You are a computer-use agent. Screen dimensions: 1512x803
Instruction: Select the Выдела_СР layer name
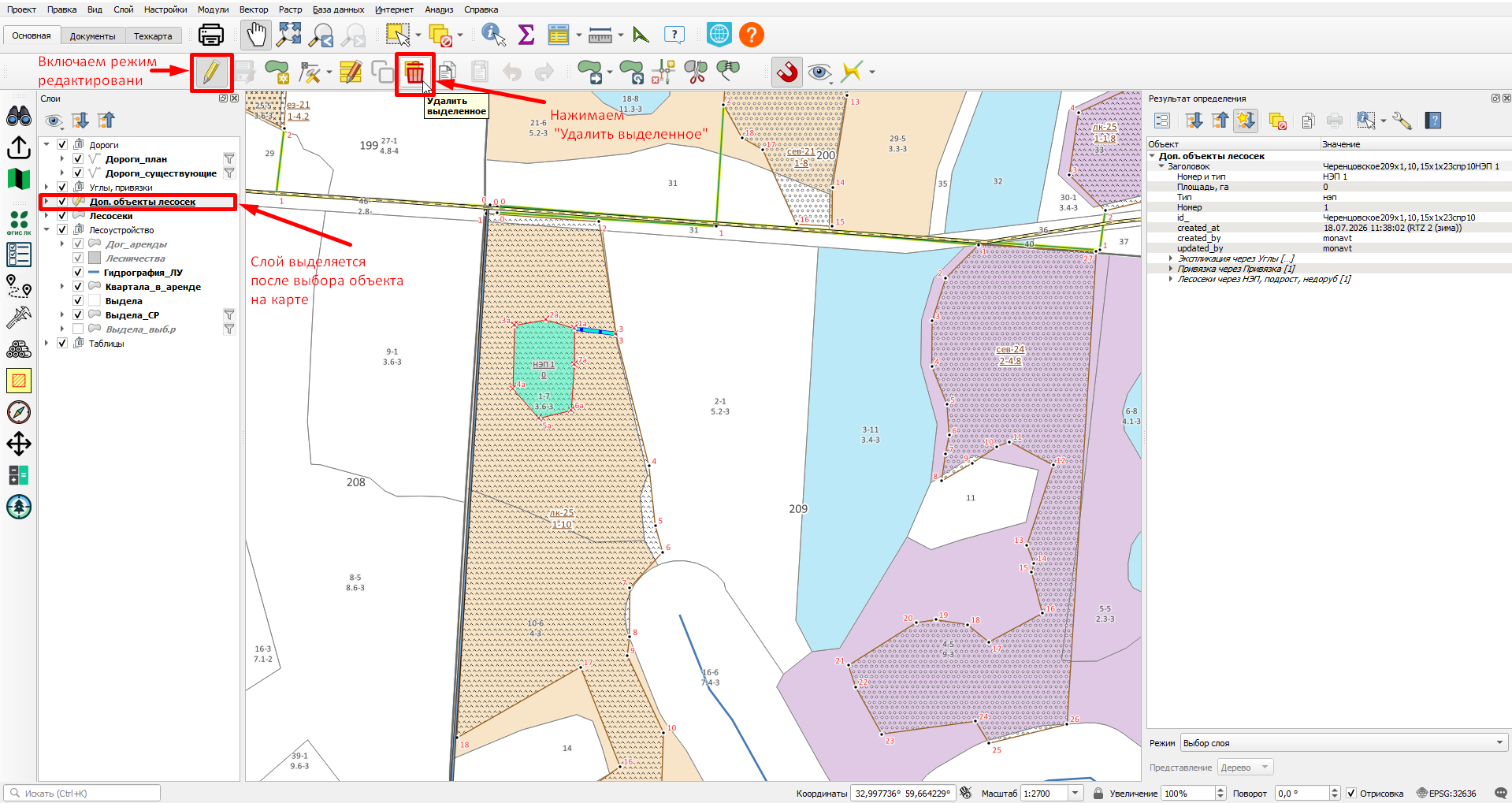point(132,315)
